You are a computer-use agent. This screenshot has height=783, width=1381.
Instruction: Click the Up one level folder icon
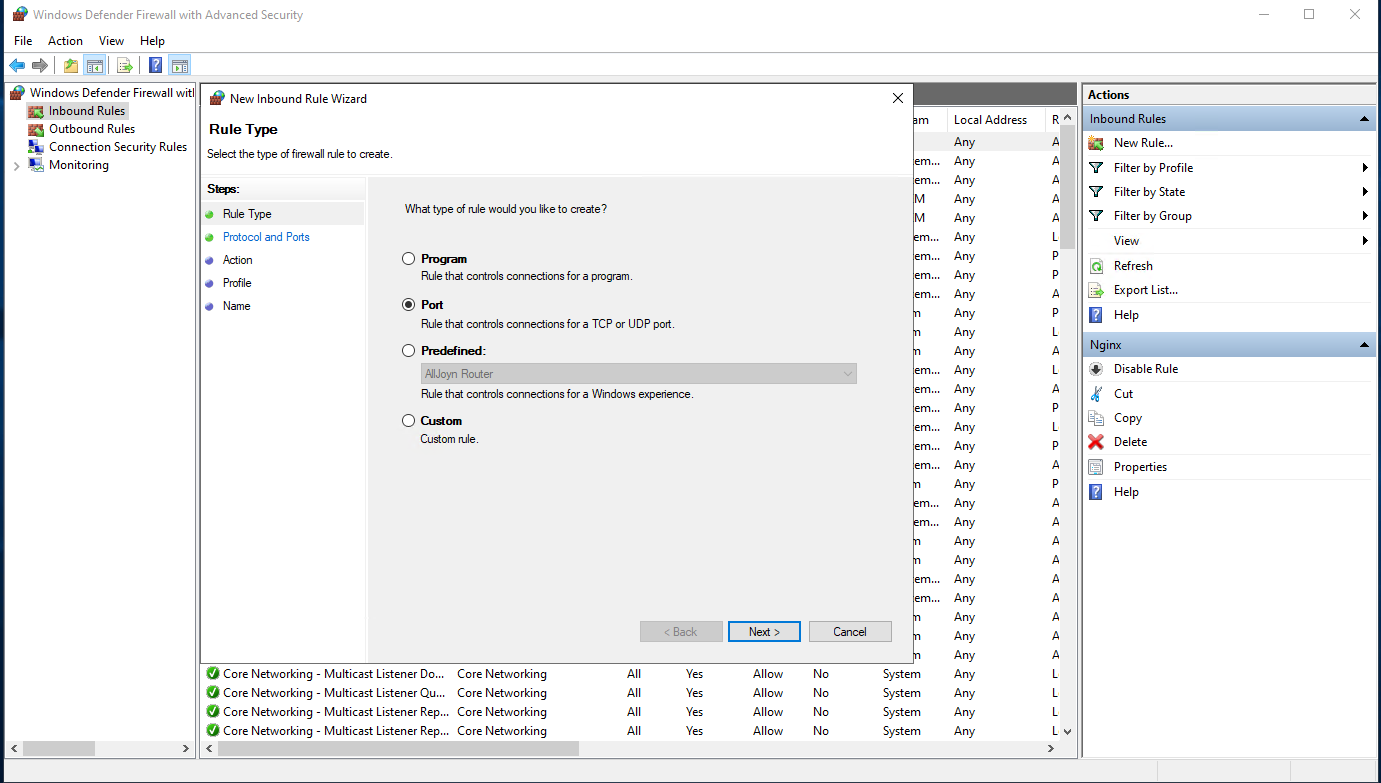coord(71,66)
